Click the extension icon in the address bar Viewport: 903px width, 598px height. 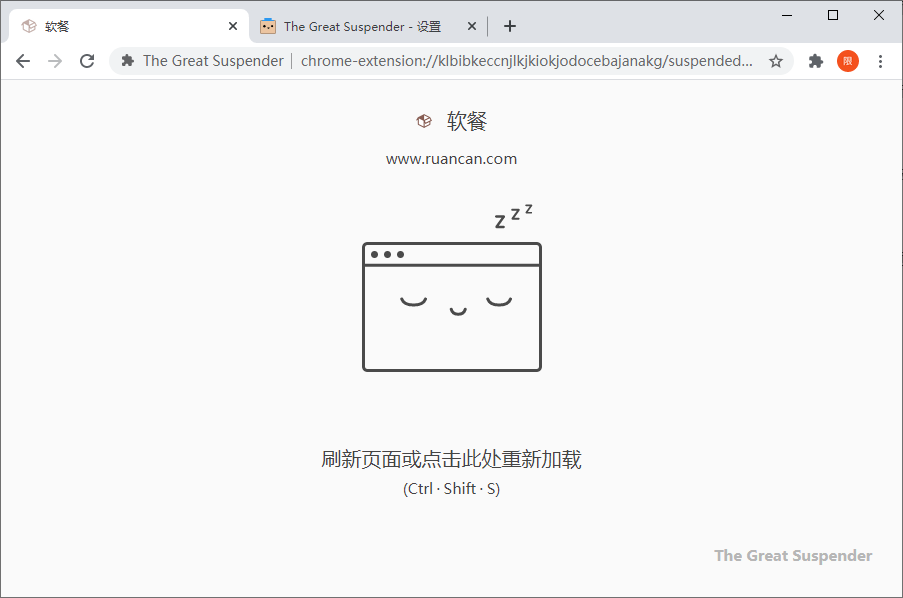[x=127, y=61]
